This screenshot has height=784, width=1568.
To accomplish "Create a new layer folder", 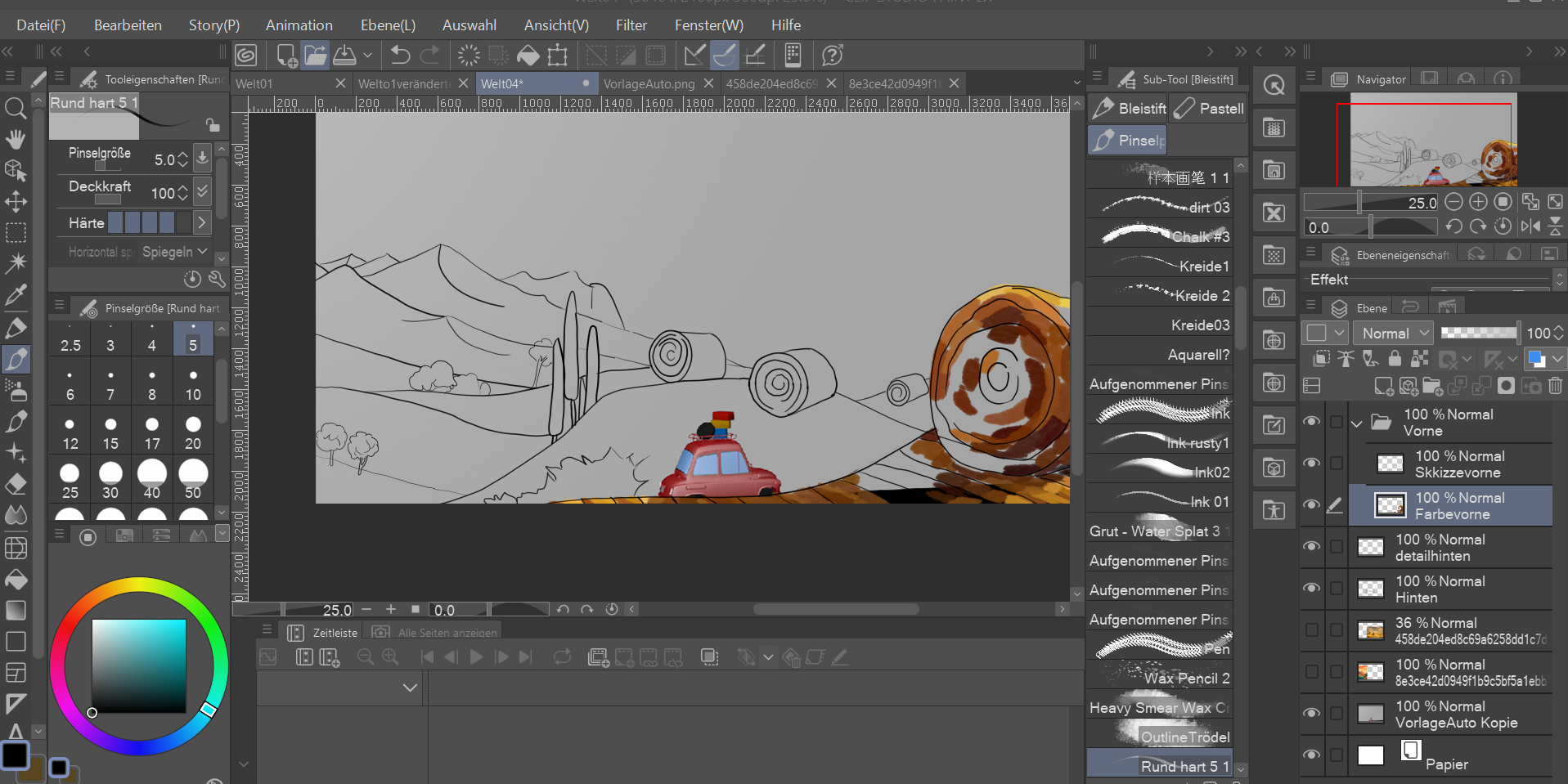I will point(1432,386).
